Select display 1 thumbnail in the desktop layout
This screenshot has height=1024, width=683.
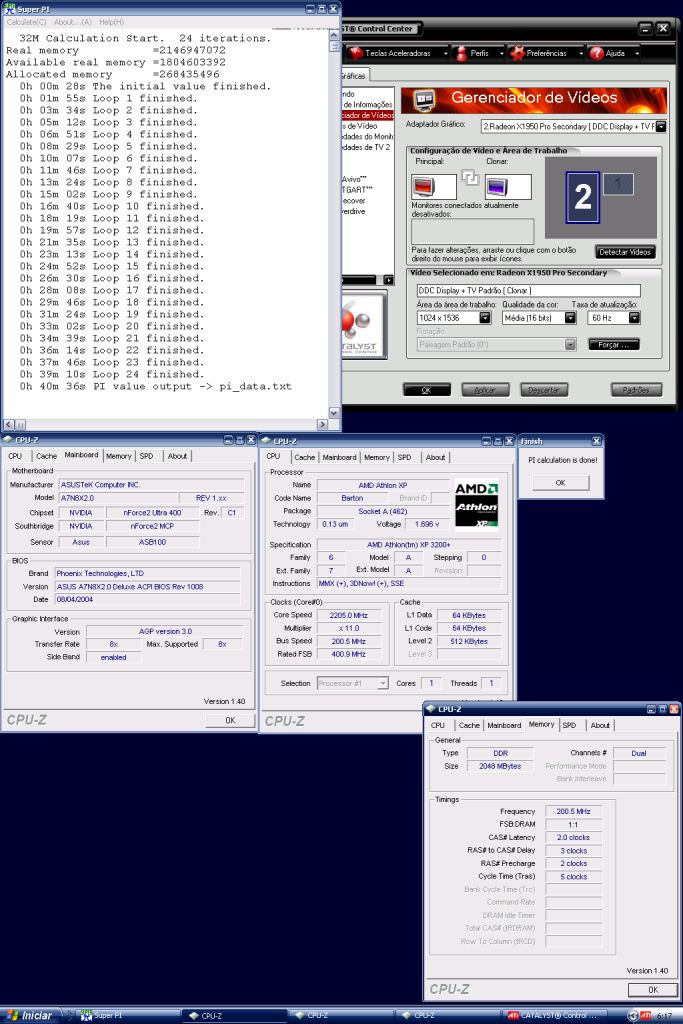[x=618, y=184]
